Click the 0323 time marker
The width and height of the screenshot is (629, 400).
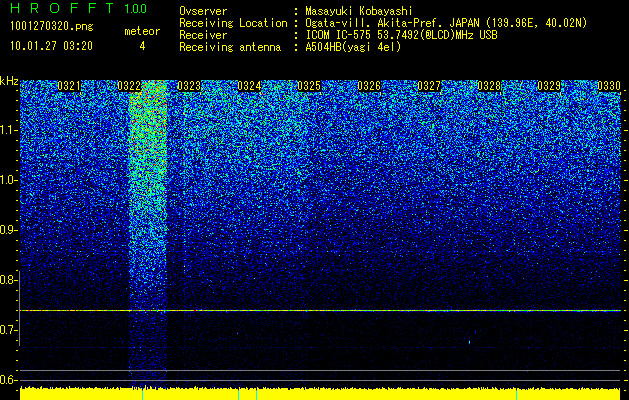click(x=189, y=86)
